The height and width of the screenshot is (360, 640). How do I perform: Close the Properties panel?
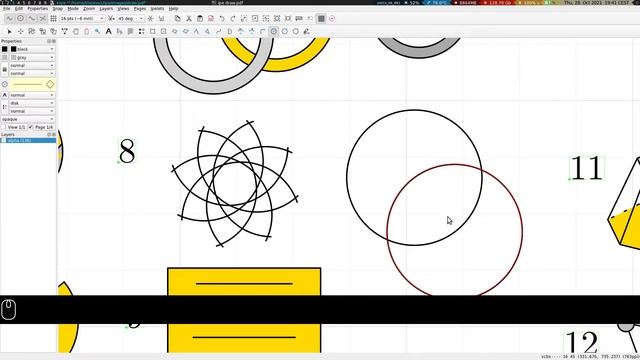click(x=53, y=41)
